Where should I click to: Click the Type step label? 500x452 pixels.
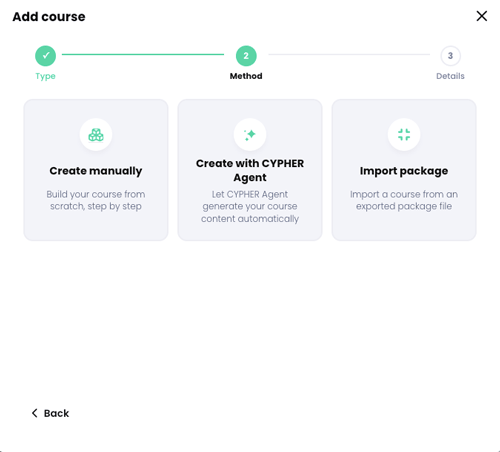(x=45, y=76)
